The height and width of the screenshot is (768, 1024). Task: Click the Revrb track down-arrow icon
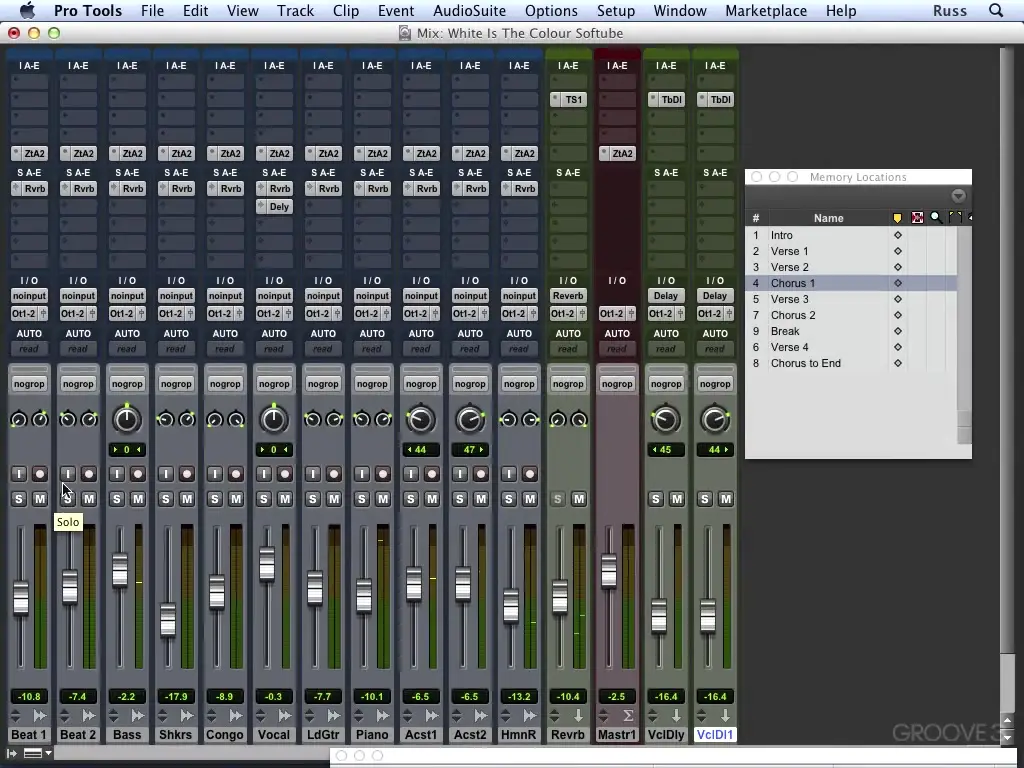[x=579, y=716]
